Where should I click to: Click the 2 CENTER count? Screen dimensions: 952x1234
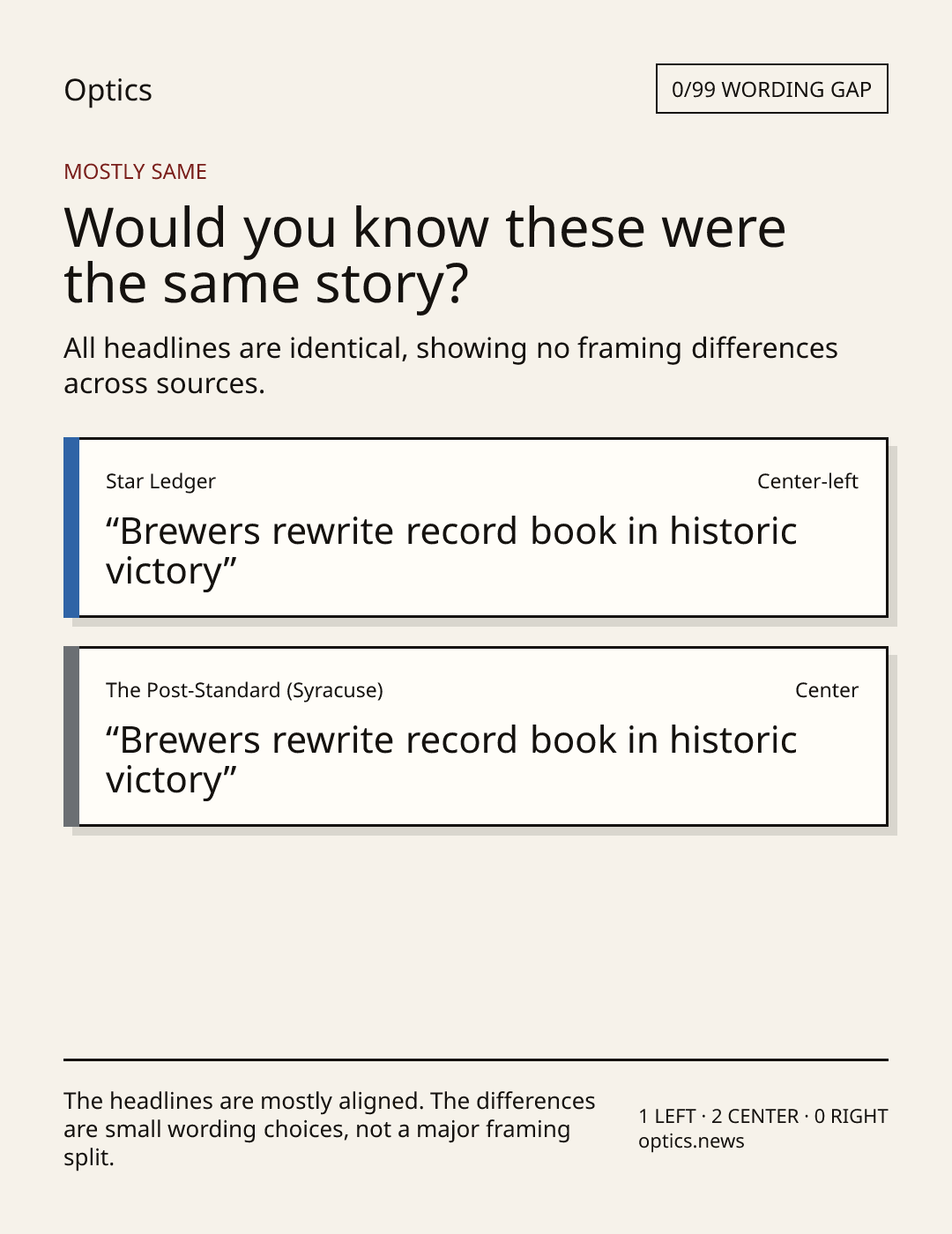pyautogui.click(x=755, y=1117)
